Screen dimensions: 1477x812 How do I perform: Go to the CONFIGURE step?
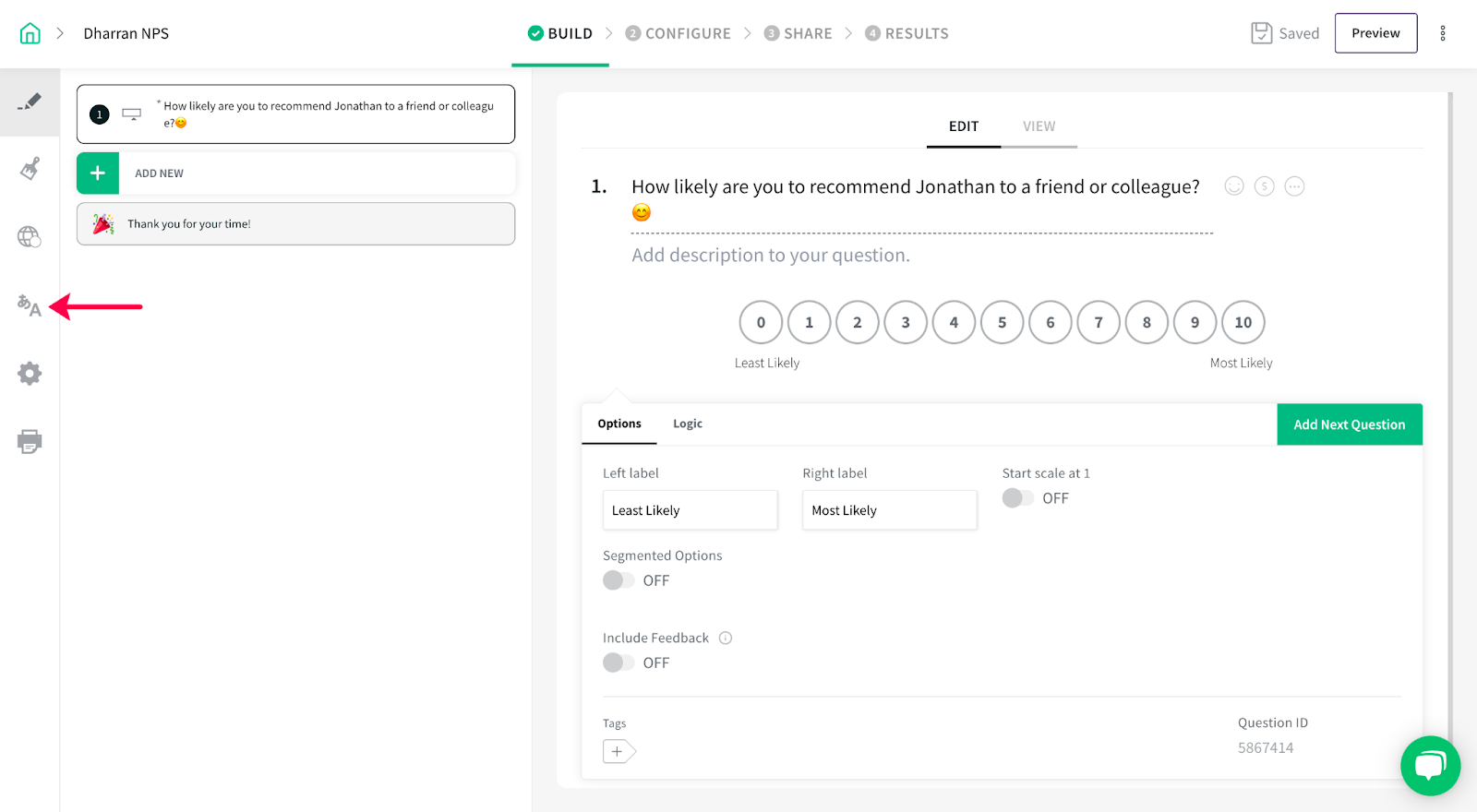[x=678, y=33]
